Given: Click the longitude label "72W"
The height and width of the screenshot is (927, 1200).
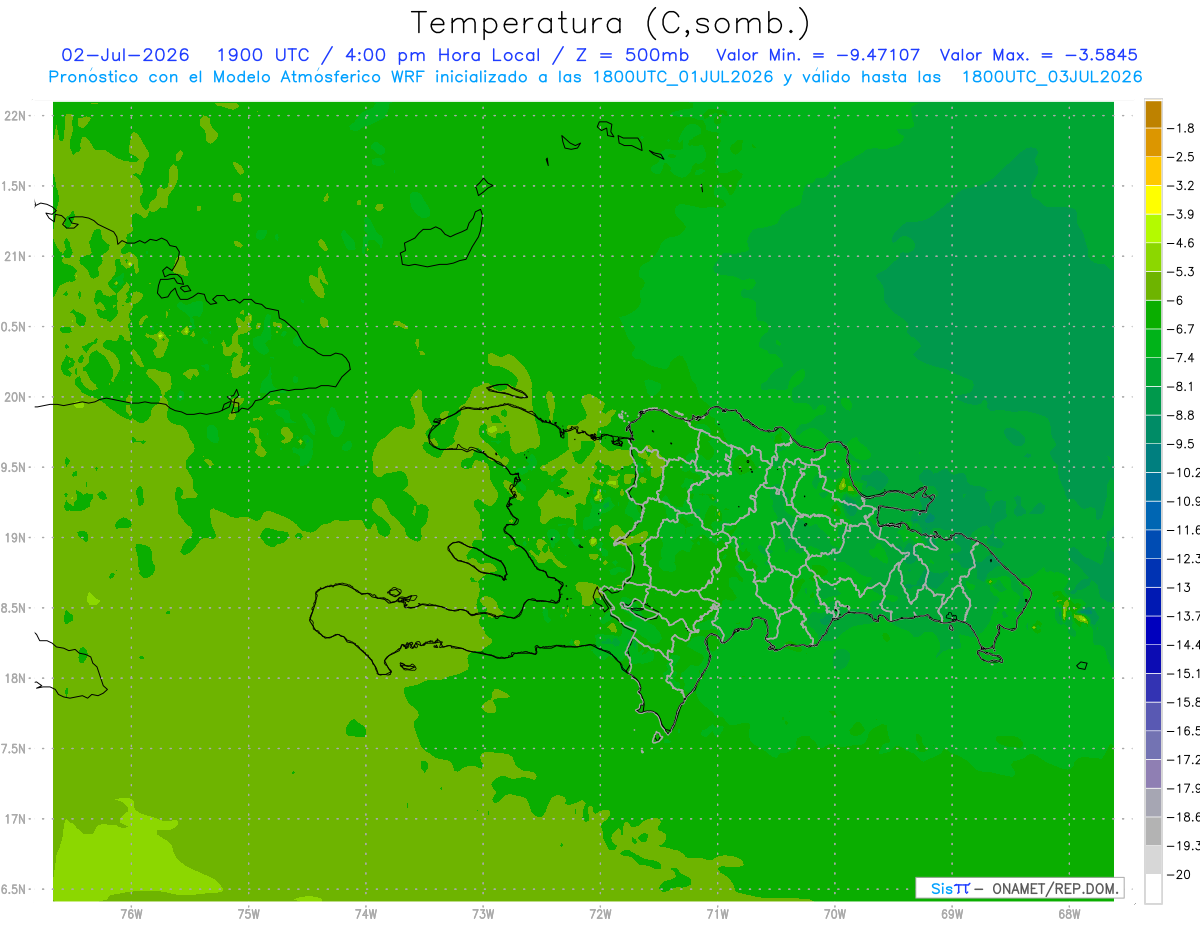Looking at the screenshot, I should coord(600,913).
